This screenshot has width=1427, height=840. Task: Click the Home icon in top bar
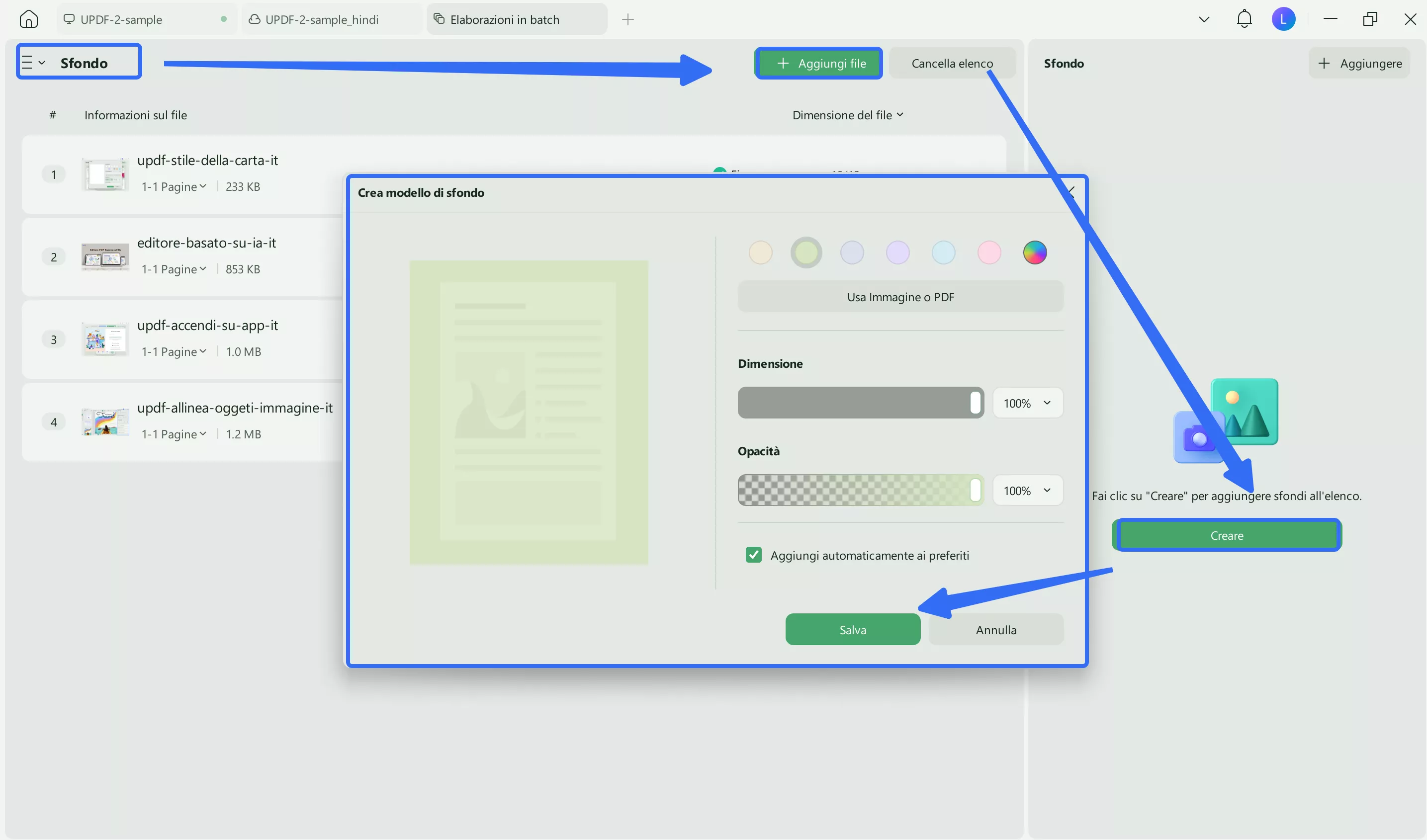(28, 19)
